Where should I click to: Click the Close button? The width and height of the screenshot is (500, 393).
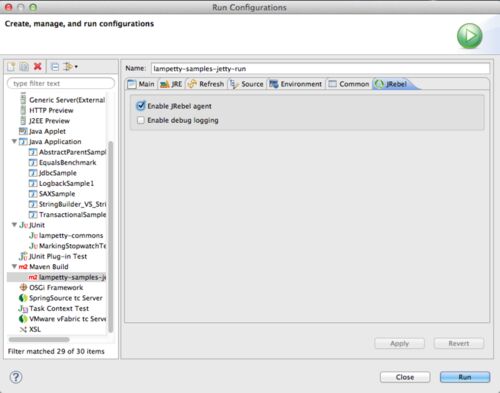point(405,377)
